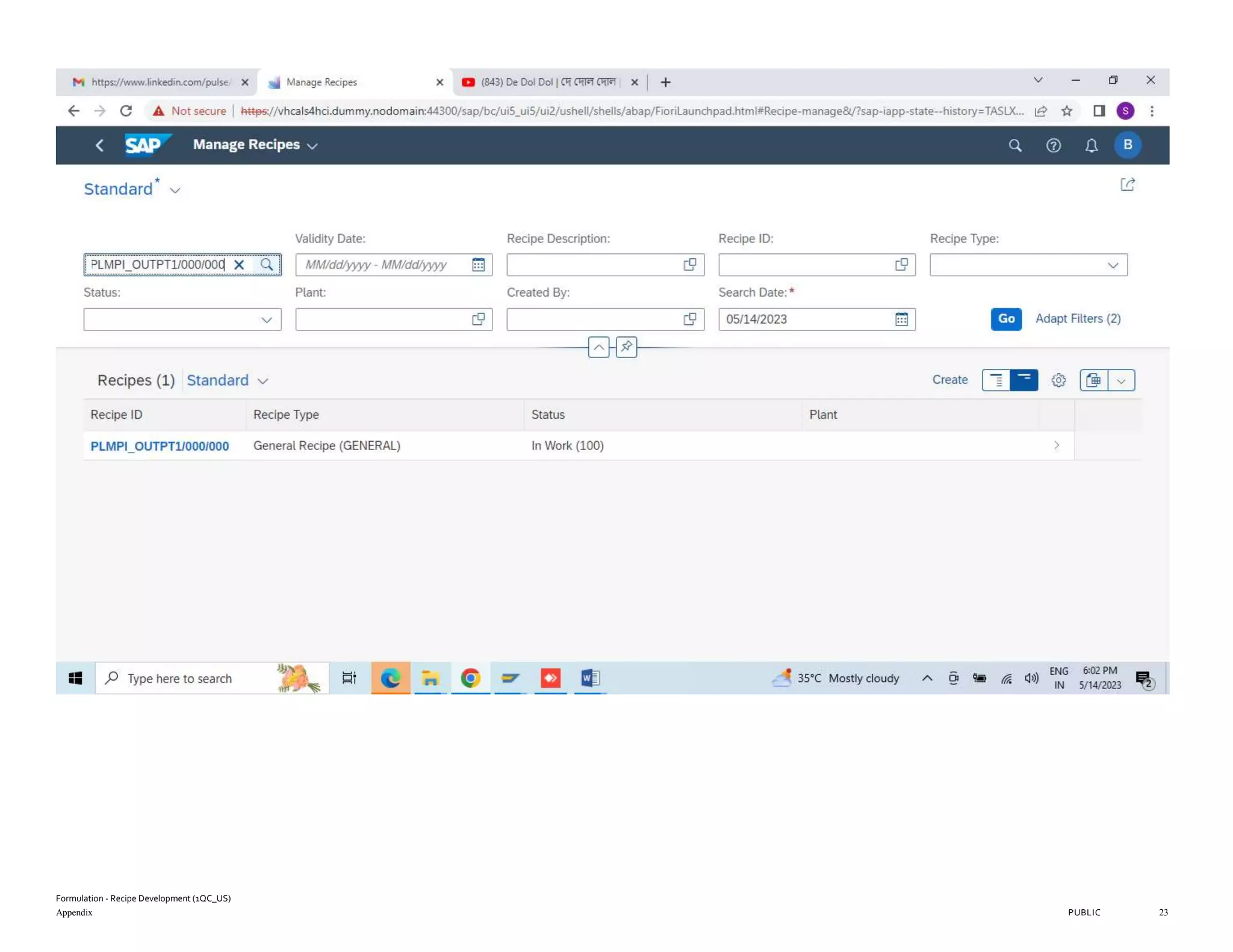Pin the filter header bar
Screen dimensions: 1233x952
pyautogui.click(x=626, y=347)
